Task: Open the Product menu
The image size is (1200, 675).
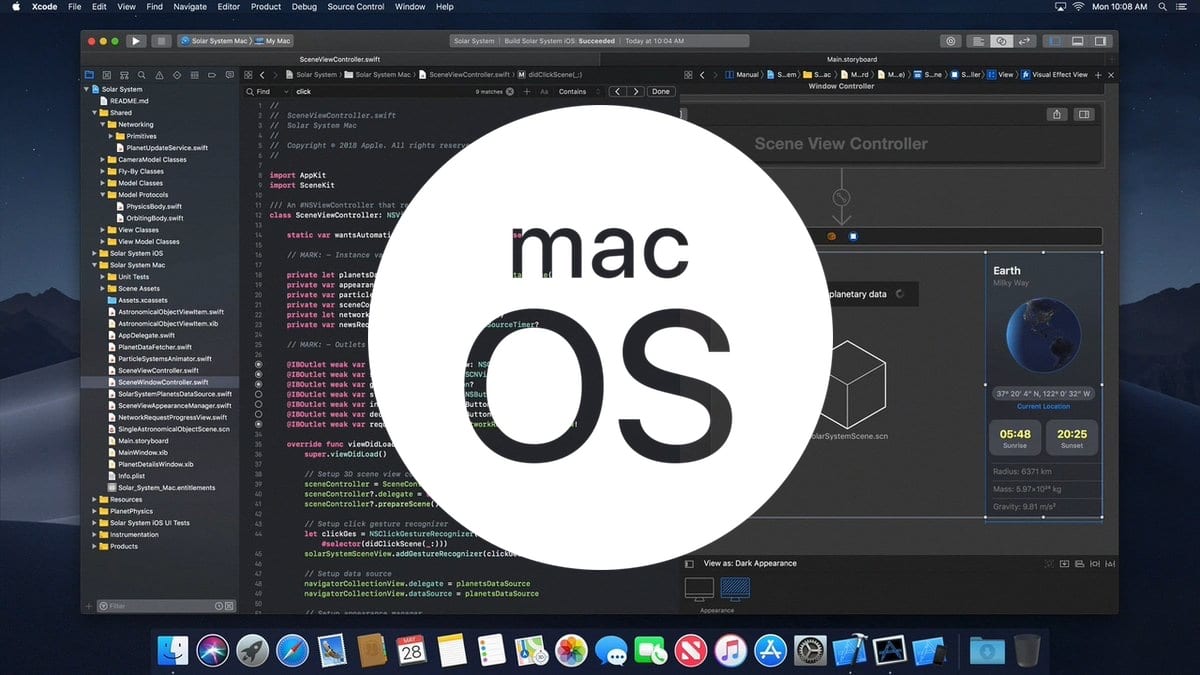Action: (x=266, y=7)
